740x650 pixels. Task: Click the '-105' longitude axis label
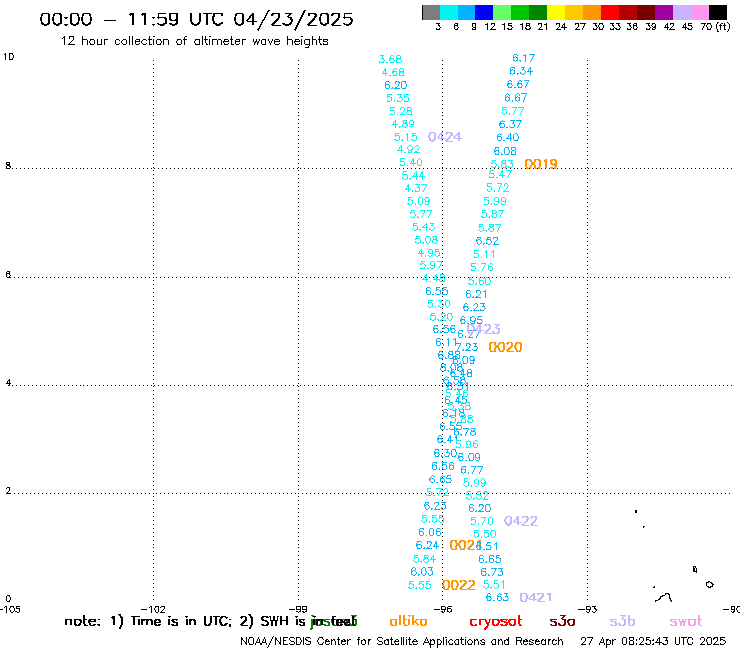point(10,609)
